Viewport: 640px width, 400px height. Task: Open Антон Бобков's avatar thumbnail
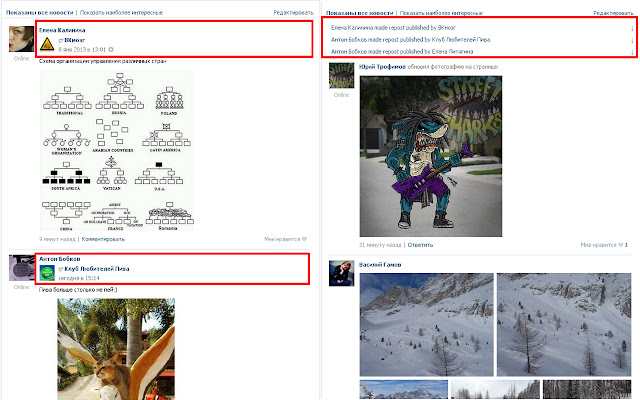tap(21, 268)
